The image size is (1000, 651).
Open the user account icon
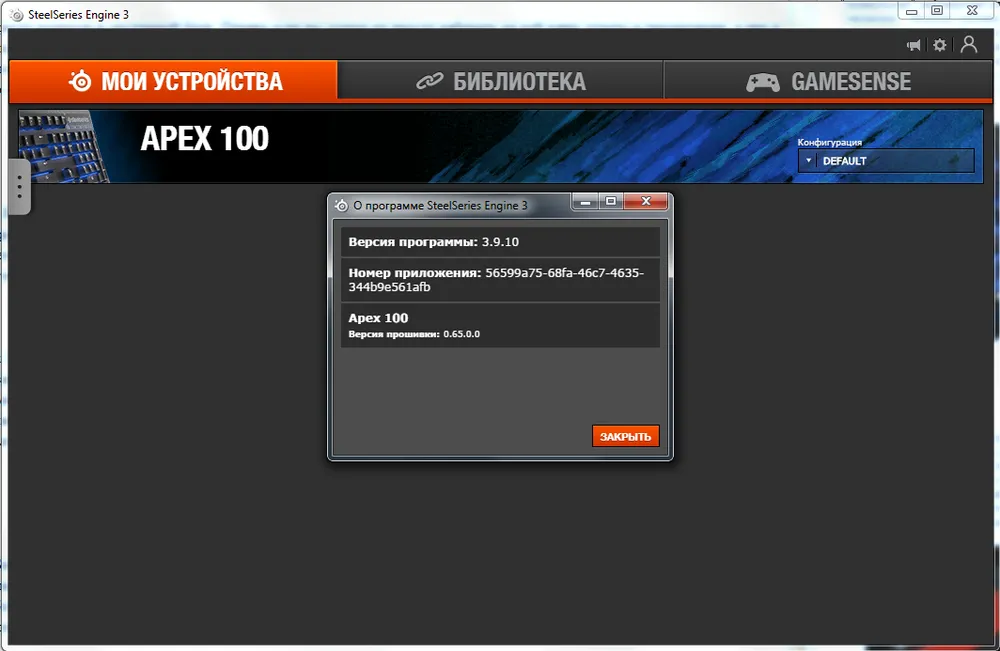(969, 45)
